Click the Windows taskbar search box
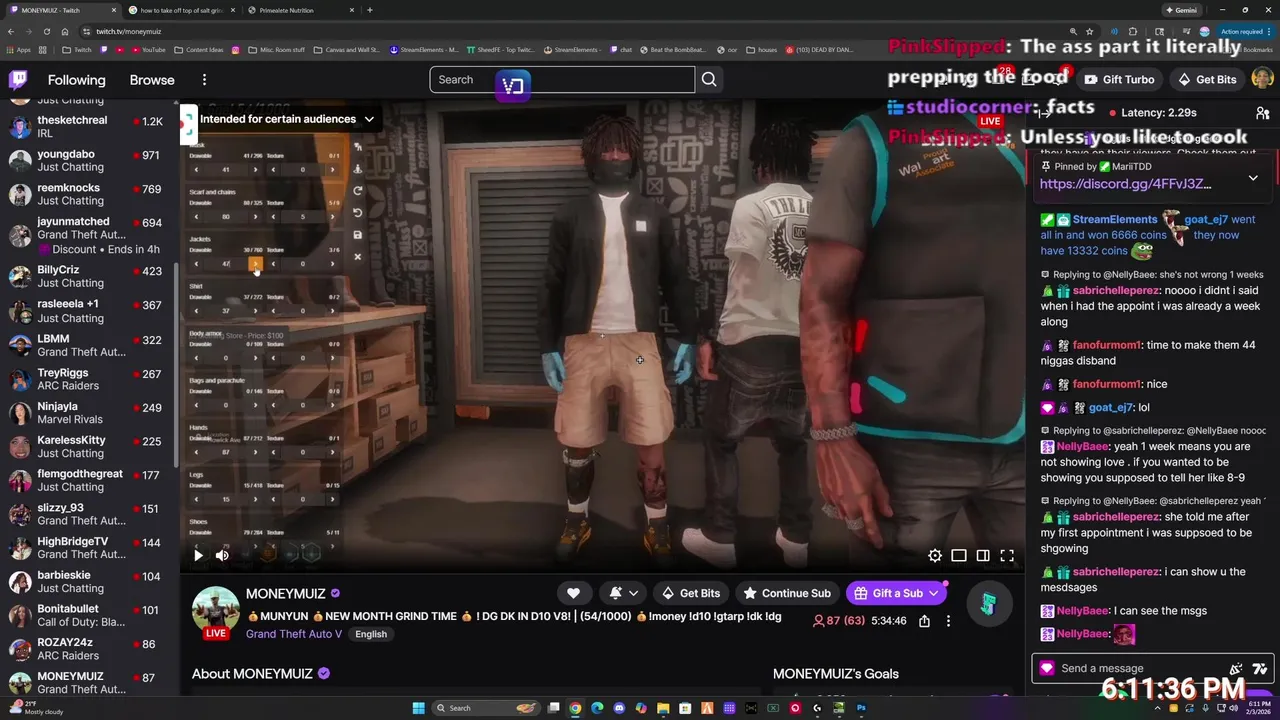 coord(488,708)
